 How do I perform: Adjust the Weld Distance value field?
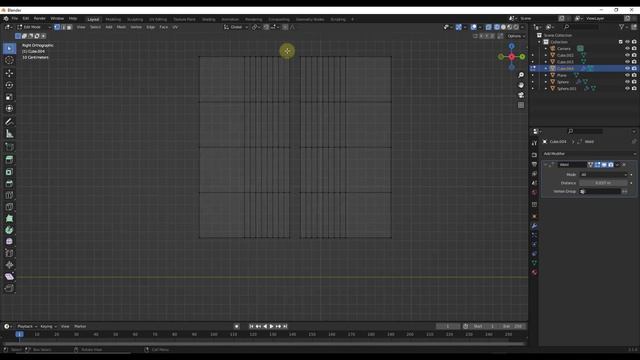603,183
